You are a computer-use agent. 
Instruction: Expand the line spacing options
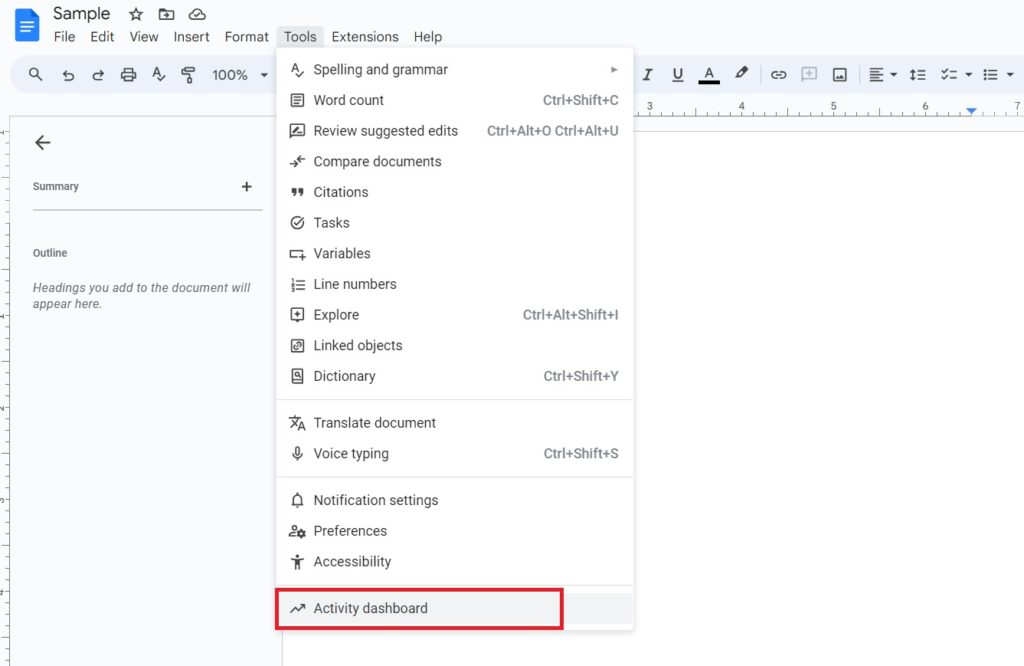click(918, 74)
